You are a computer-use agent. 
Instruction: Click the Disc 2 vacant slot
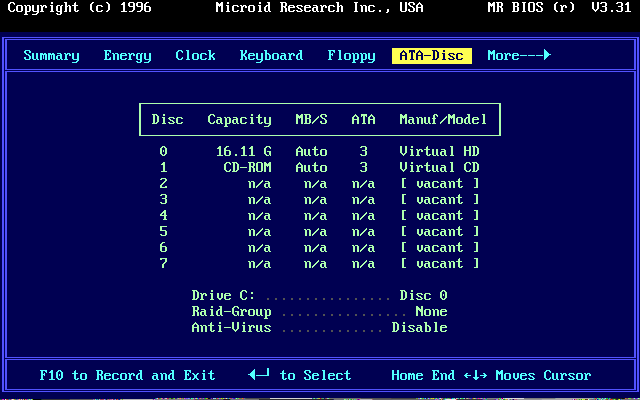439,184
